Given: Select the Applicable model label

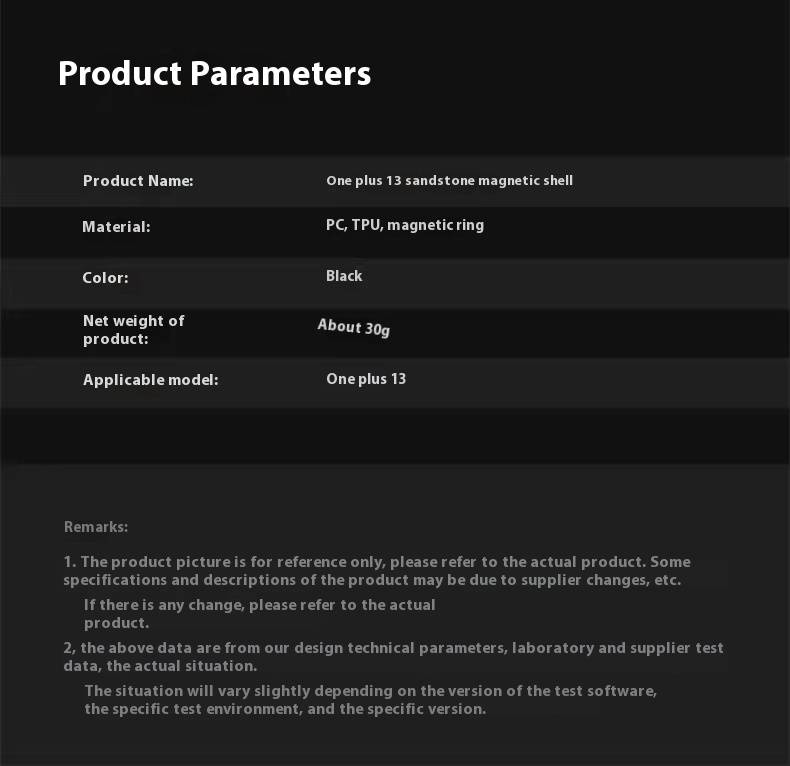Looking at the screenshot, I should (x=151, y=379).
